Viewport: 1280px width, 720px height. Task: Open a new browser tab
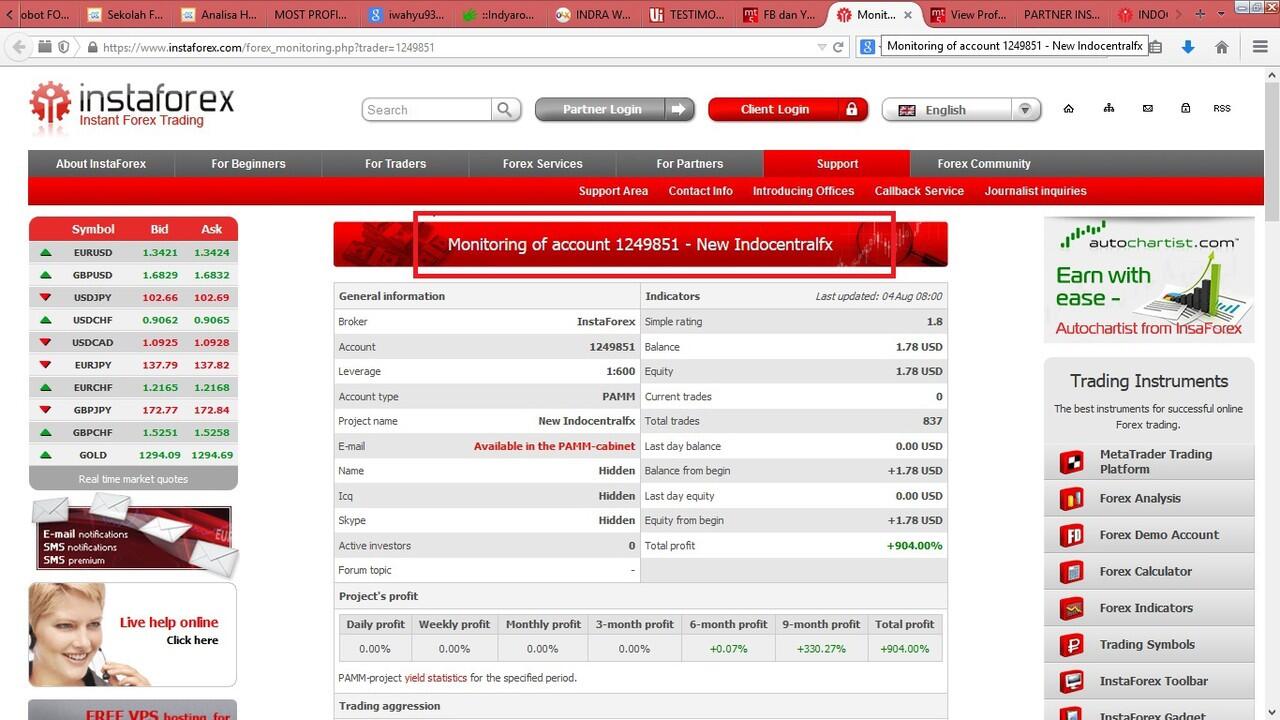(x=1200, y=15)
